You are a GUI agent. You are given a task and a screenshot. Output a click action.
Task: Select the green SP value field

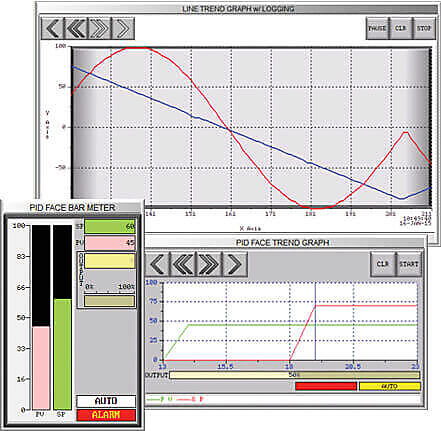pyautogui.click(x=110, y=227)
